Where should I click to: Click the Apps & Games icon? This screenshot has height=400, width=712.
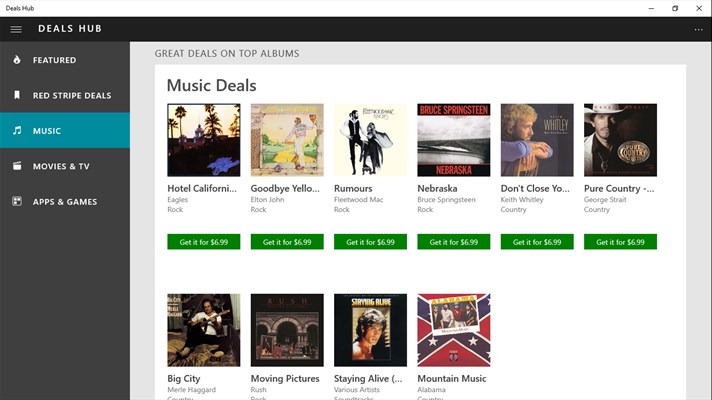[16, 201]
